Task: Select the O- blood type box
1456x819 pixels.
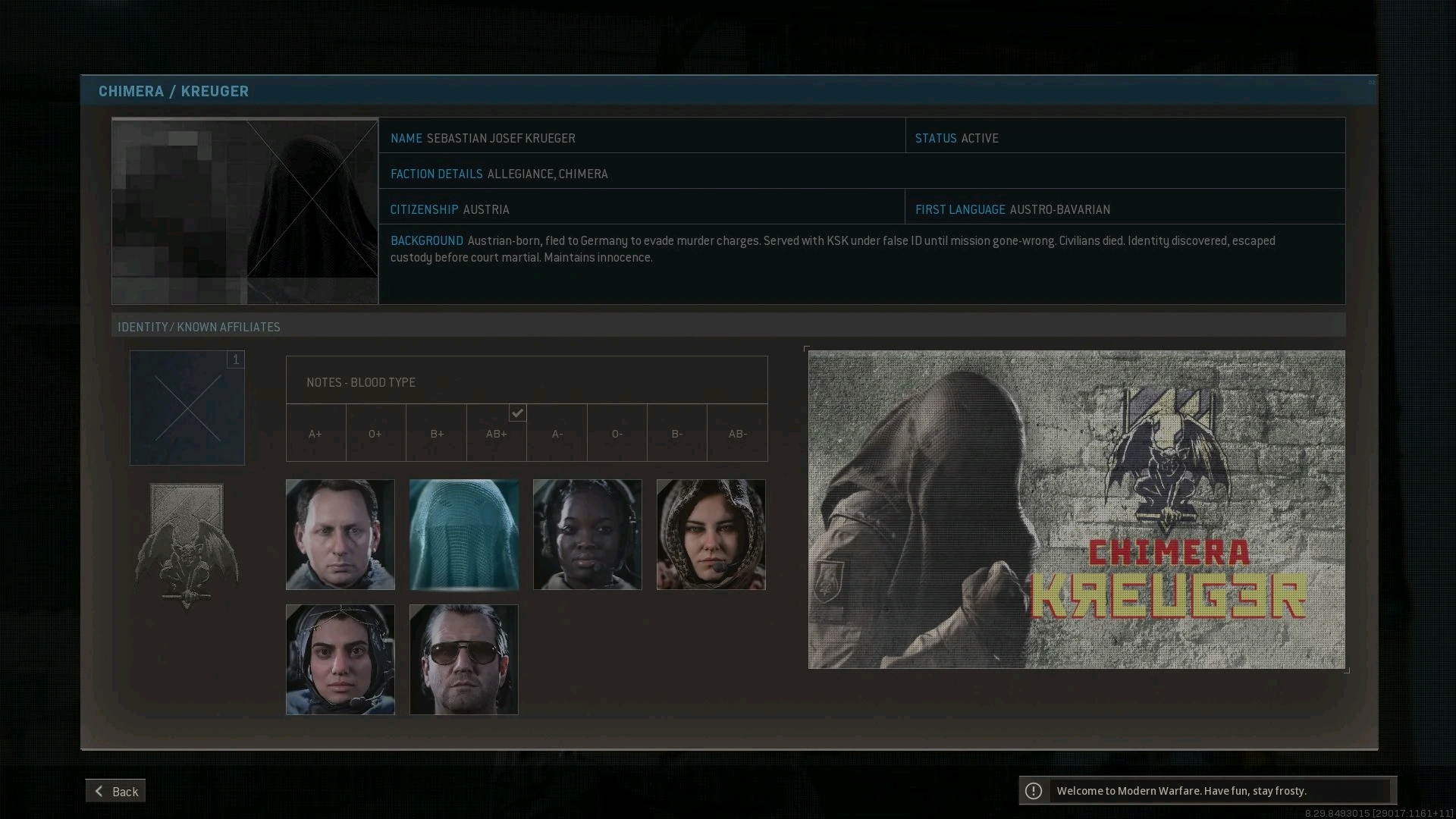Action: pos(617,434)
